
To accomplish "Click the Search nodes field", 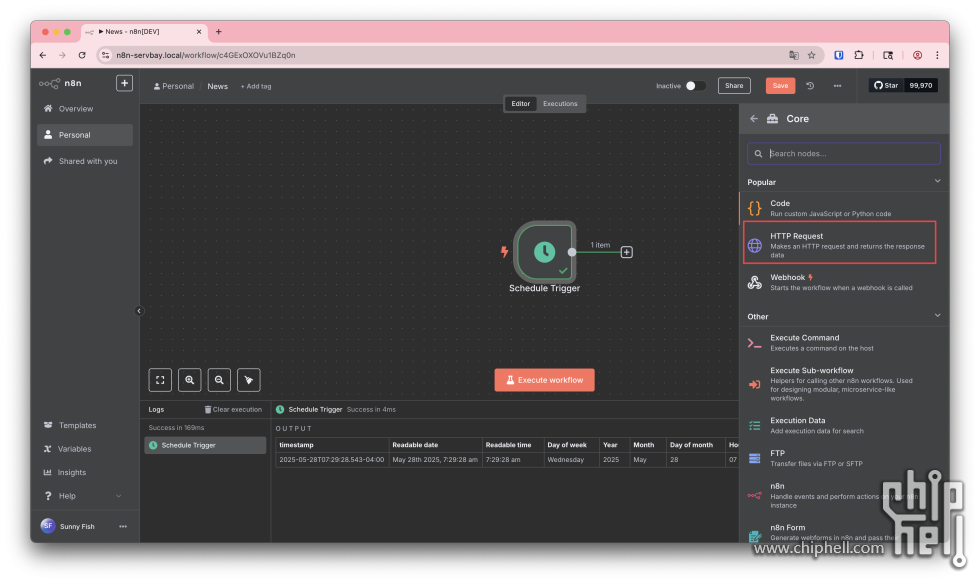I will pyautogui.click(x=844, y=154).
